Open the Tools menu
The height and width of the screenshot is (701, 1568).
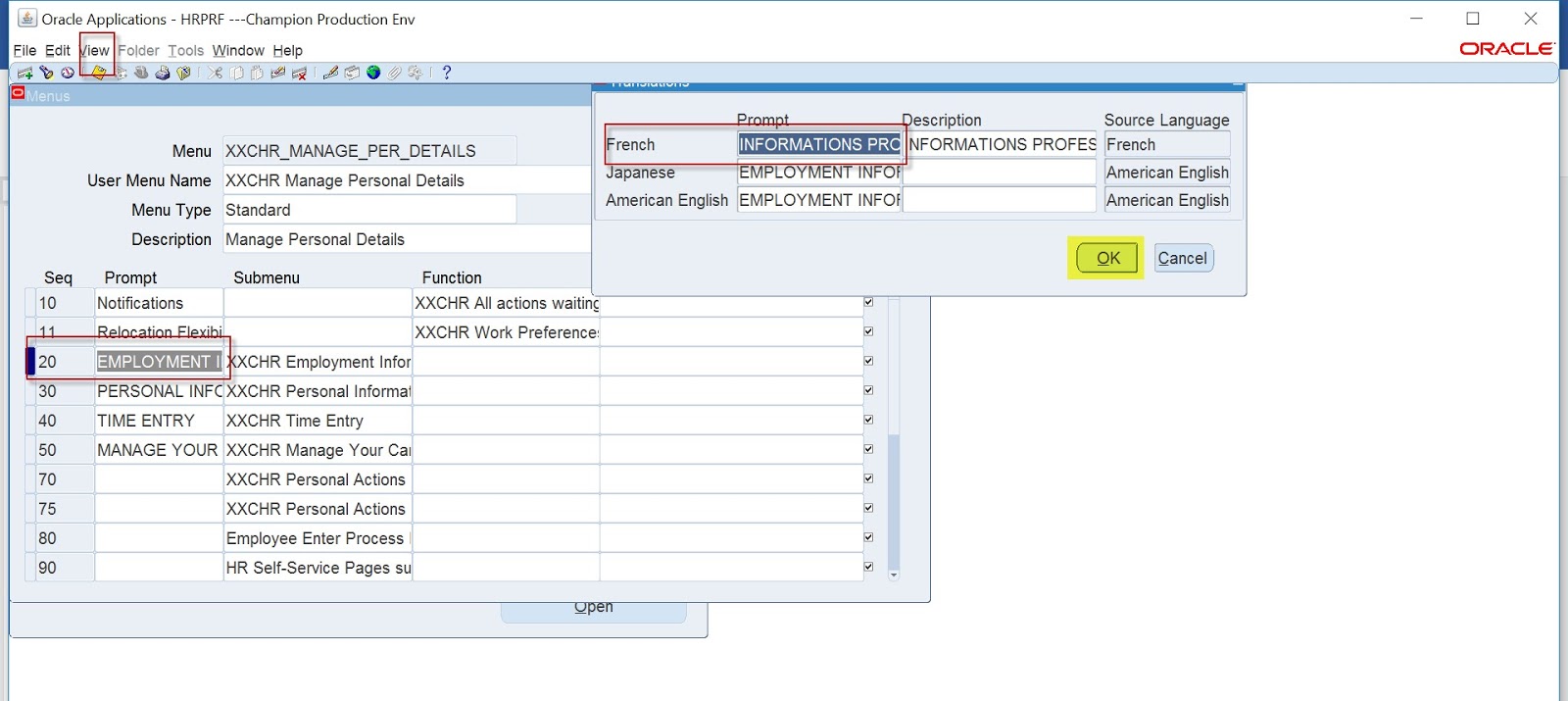(x=185, y=50)
